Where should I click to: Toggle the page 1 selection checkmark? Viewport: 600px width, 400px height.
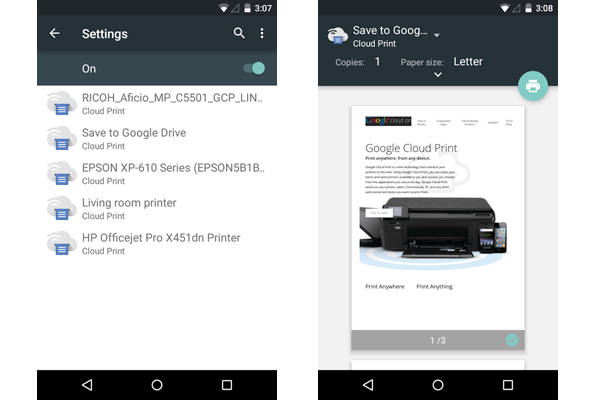point(512,340)
